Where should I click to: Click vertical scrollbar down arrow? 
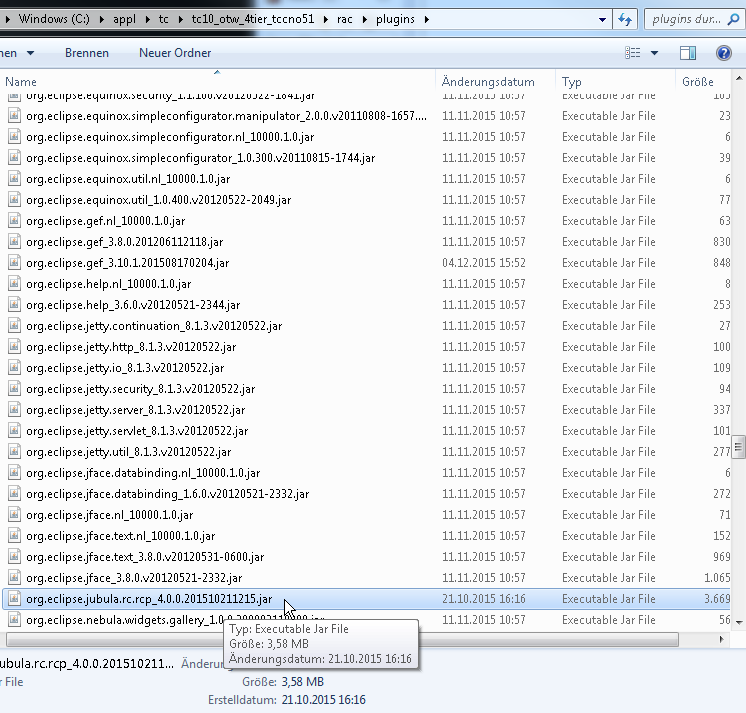tap(739, 622)
